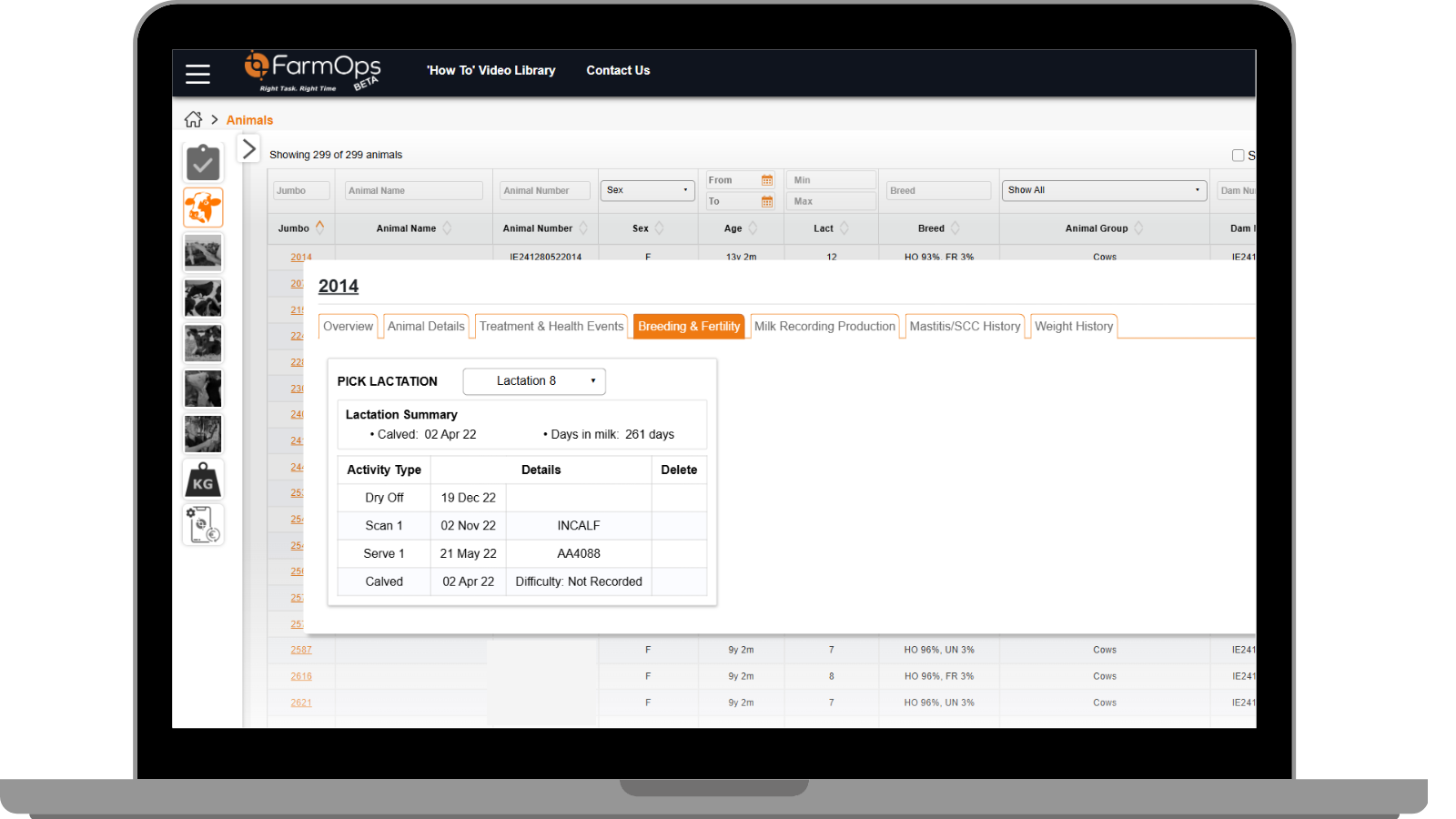Screen dimensions: 1456x819
Task: Focus the Min lactation field
Action: coord(832,180)
